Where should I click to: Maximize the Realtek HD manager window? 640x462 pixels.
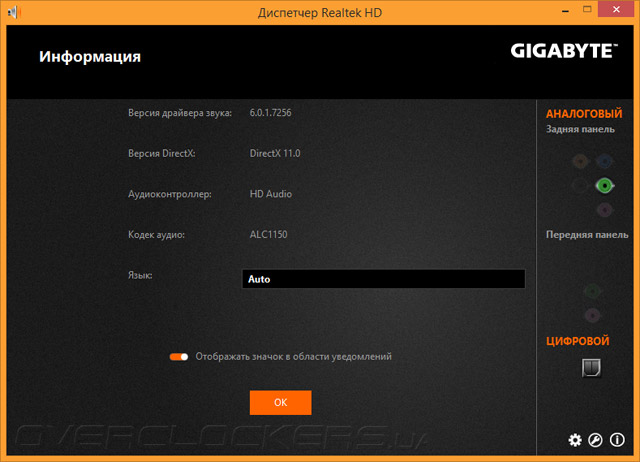(587, 10)
